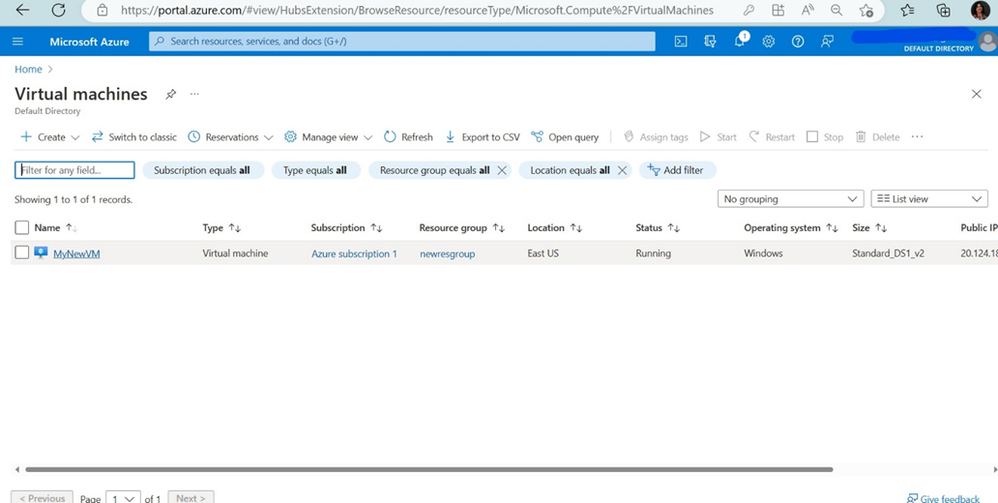
Task: Open the Azure portal hamburger menu
Action: (x=18, y=41)
